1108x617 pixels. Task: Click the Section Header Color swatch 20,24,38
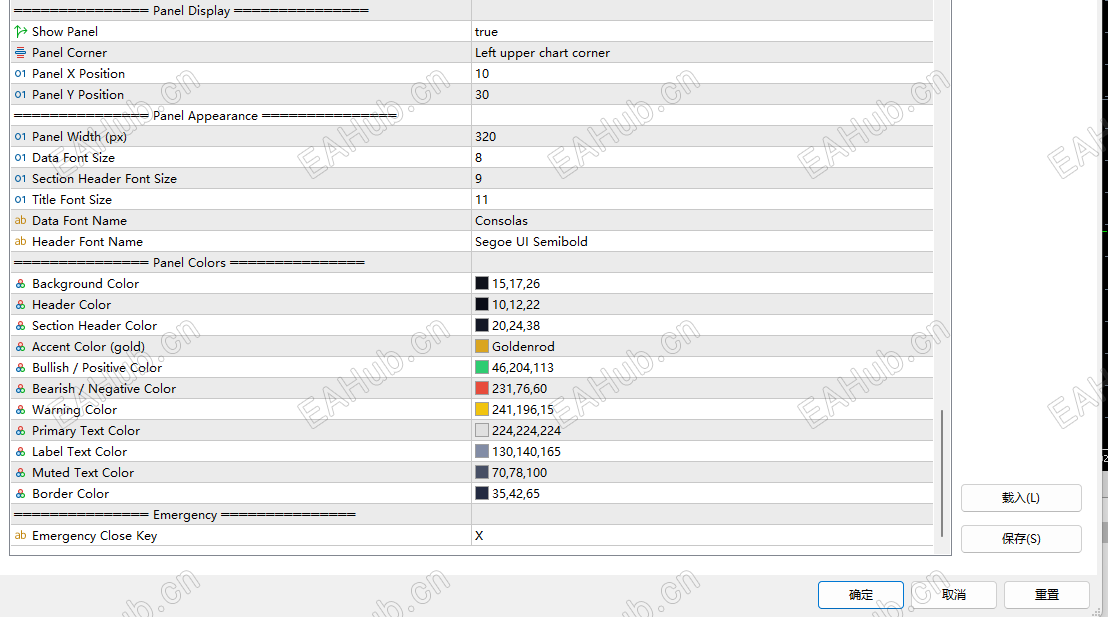point(482,326)
